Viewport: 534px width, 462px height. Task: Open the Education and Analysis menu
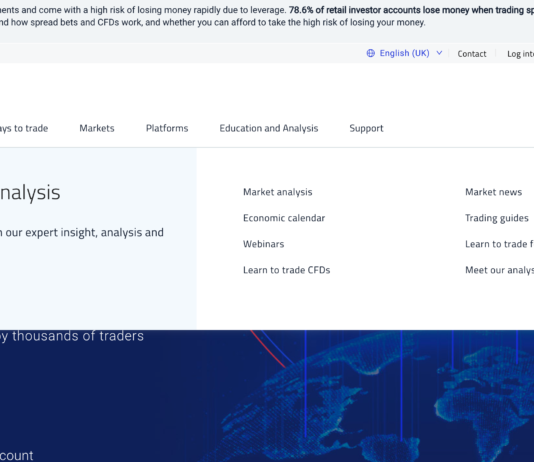click(x=269, y=128)
